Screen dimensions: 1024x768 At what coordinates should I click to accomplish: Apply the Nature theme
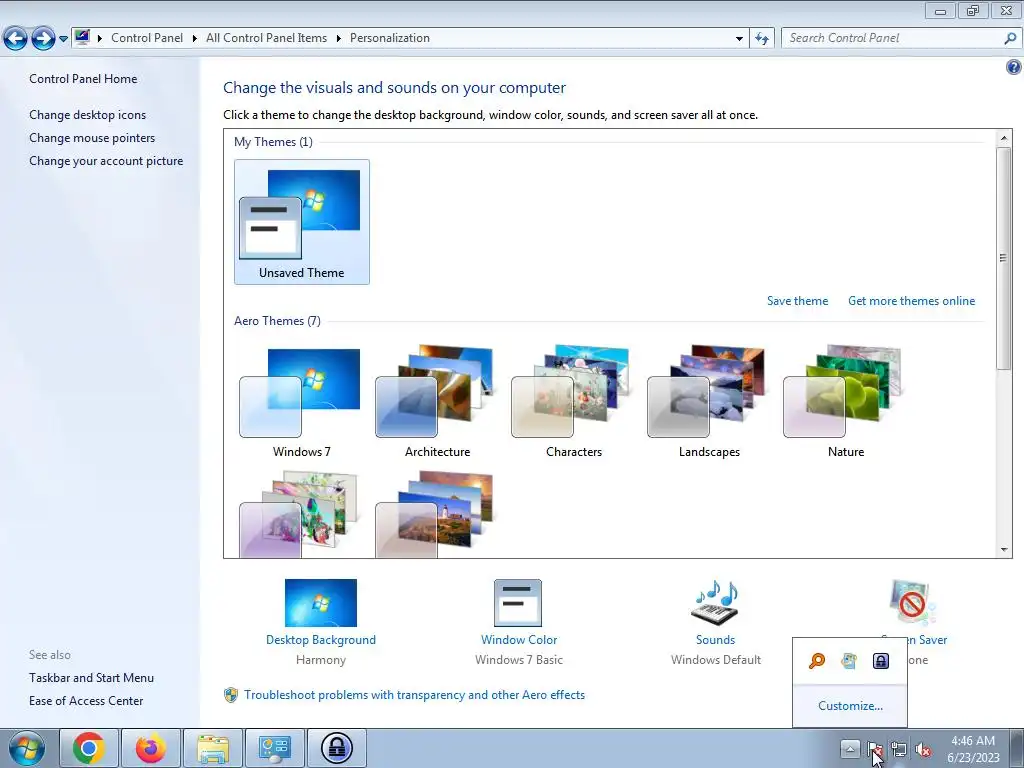tap(845, 402)
